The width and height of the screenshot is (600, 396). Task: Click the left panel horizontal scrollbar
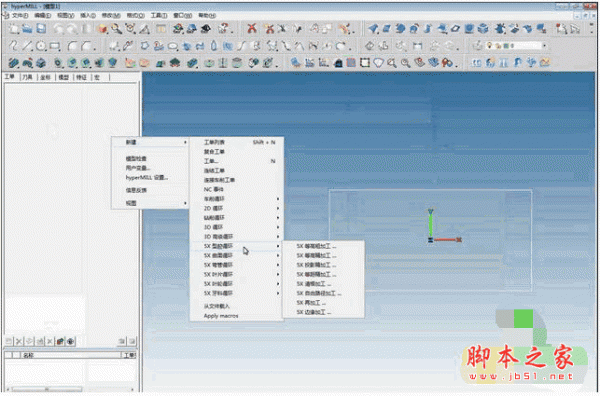pyautogui.click(x=71, y=389)
